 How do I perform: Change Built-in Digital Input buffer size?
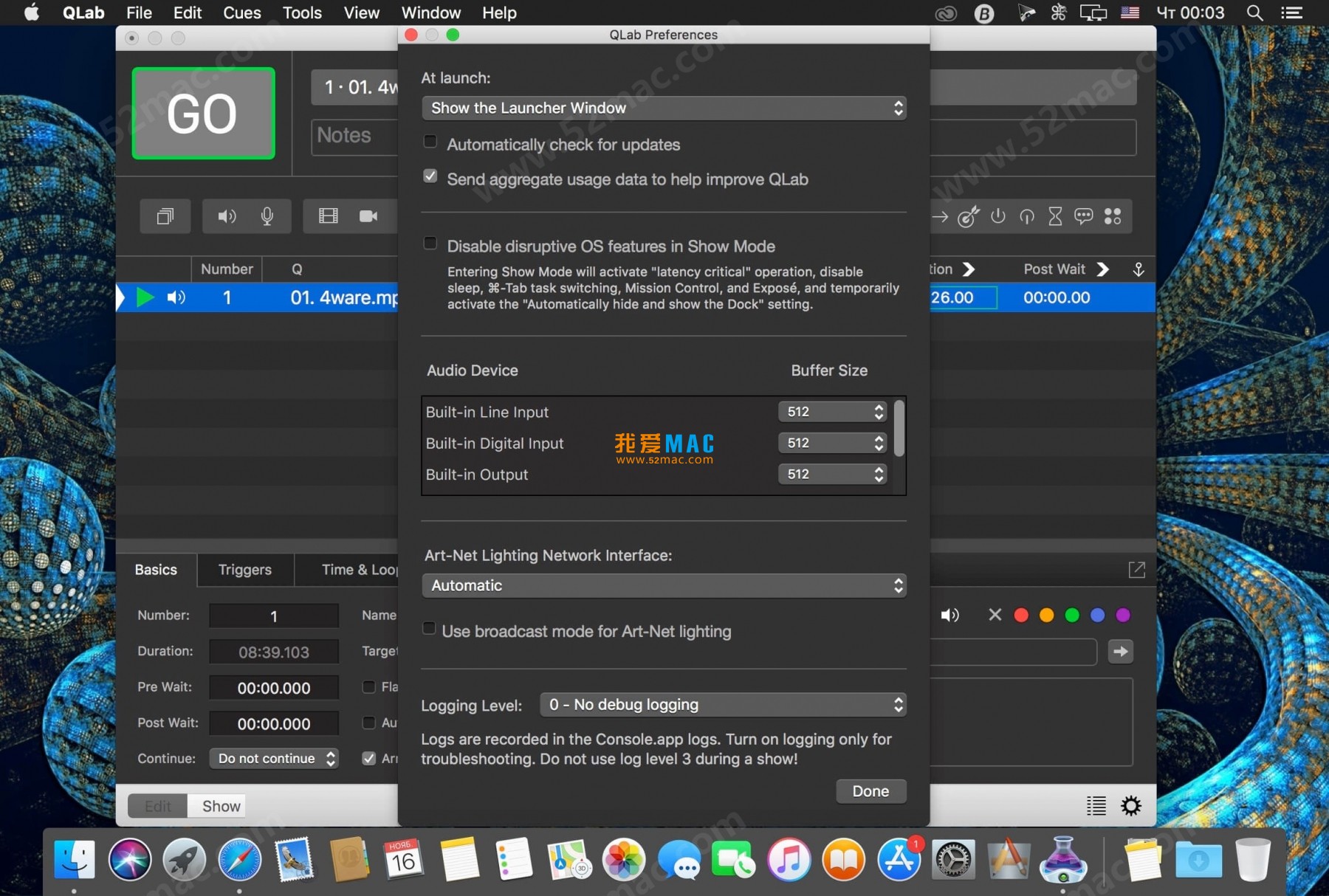(832, 443)
